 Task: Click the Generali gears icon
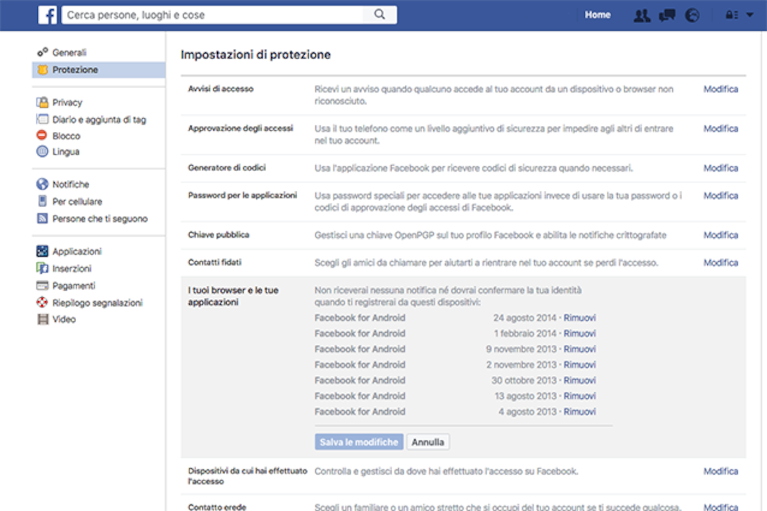pyautogui.click(x=43, y=52)
